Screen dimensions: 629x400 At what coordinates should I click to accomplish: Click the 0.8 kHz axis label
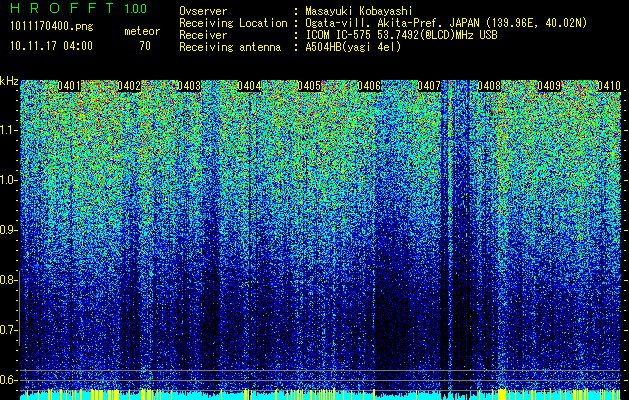tap(9, 280)
